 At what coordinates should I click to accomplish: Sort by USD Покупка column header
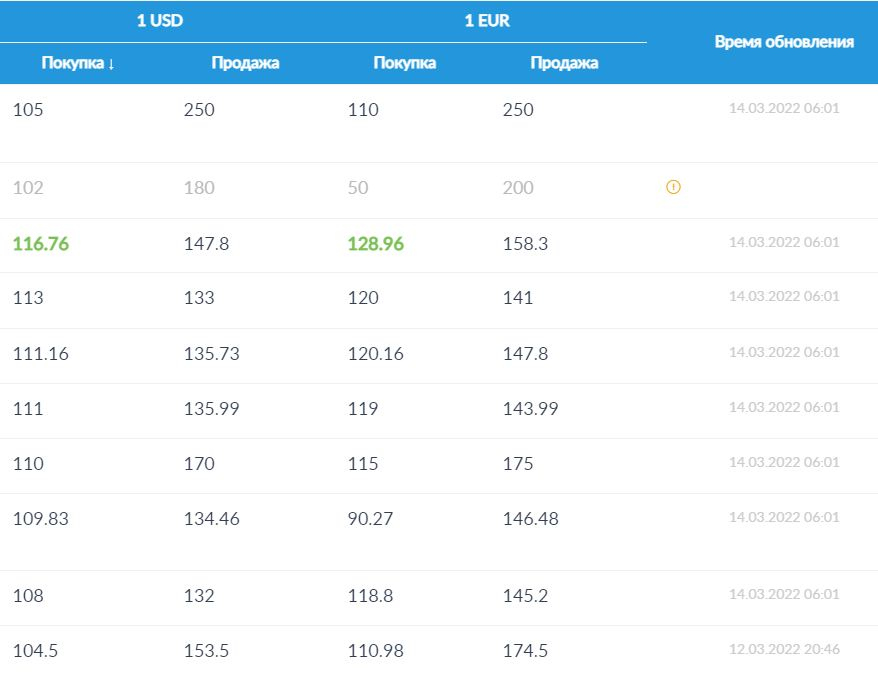pyautogui.click(x=78, y=63)
